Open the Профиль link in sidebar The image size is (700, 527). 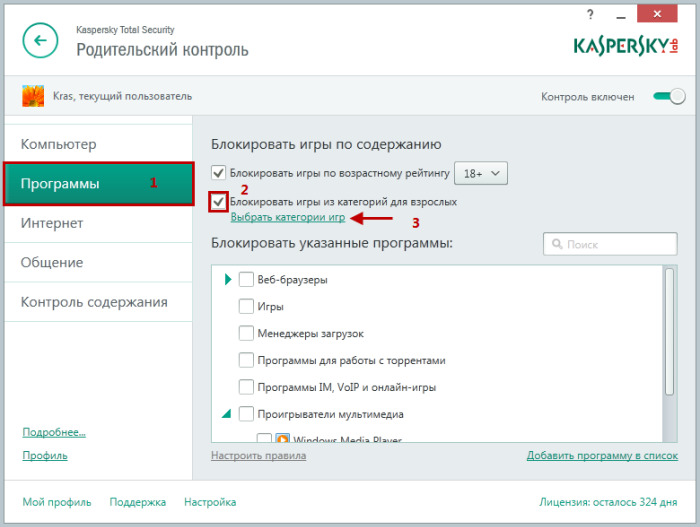pyautogui.click(x=45, y=455)
